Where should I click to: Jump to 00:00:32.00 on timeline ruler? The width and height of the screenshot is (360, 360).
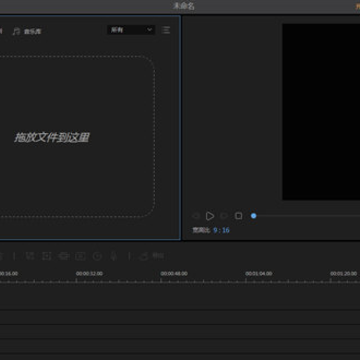(89, 274)
